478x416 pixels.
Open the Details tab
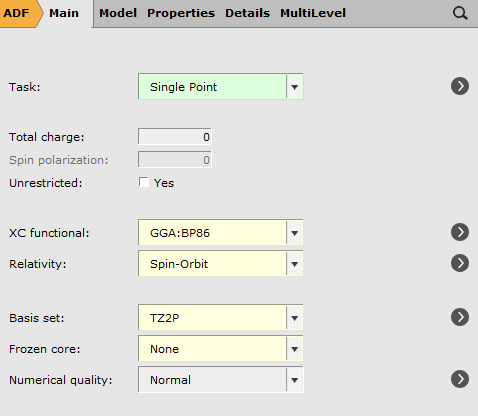(x=247, y=13)
